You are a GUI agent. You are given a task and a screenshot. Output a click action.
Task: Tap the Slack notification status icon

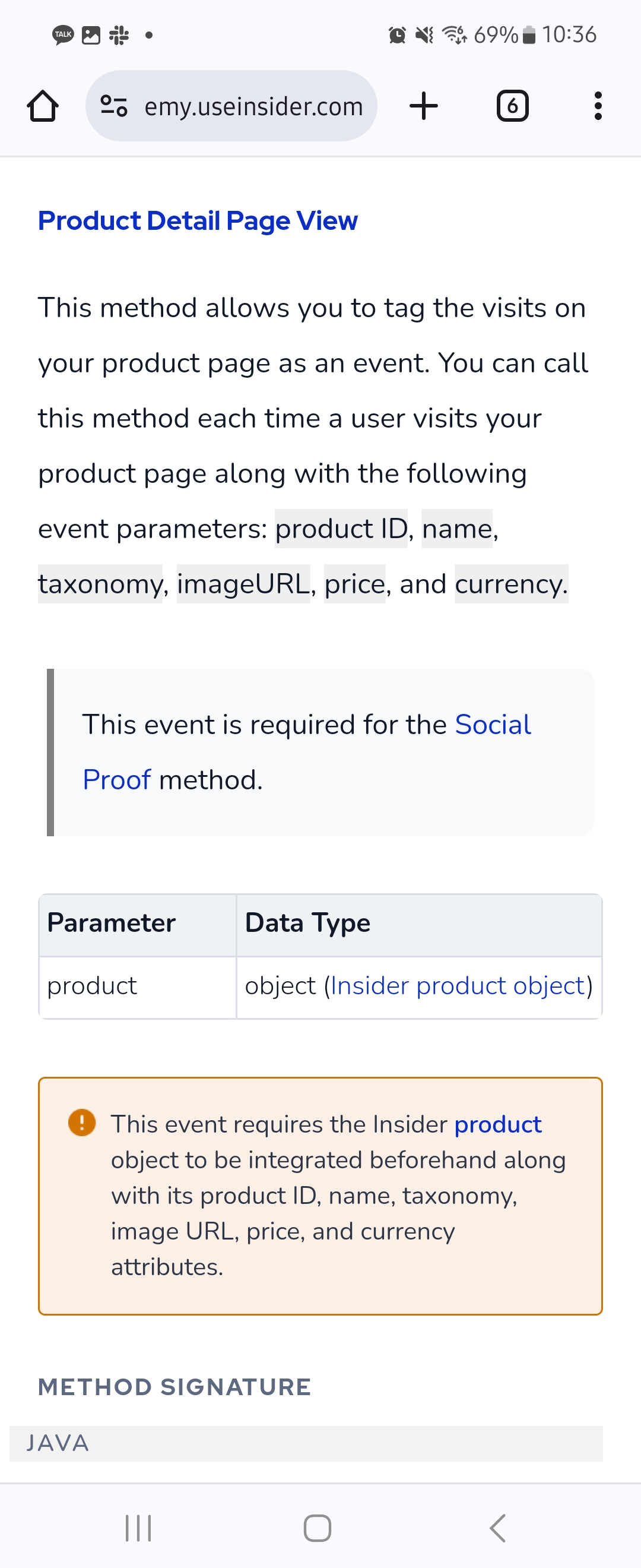click(x=119, y=34)
